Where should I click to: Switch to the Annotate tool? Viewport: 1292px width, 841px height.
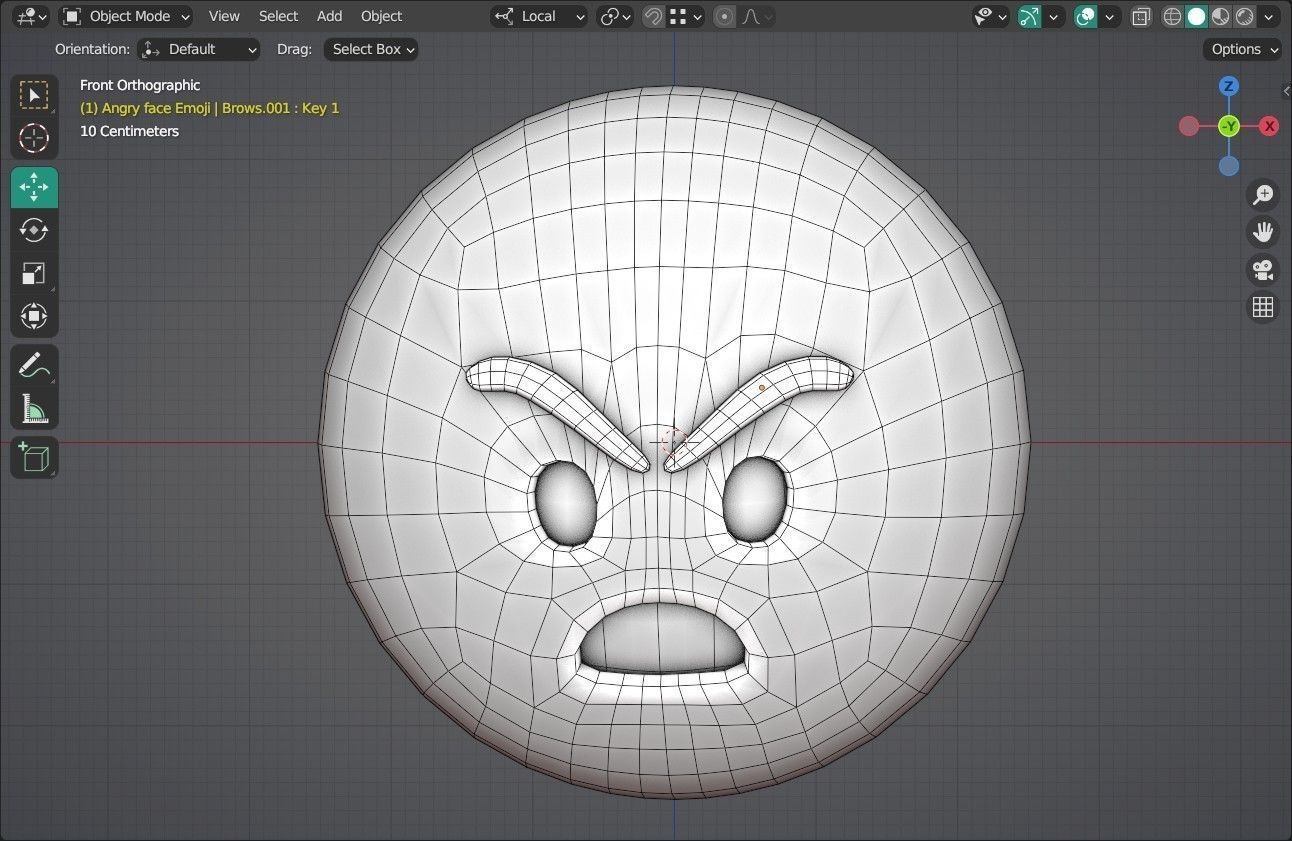pos(34,365)
